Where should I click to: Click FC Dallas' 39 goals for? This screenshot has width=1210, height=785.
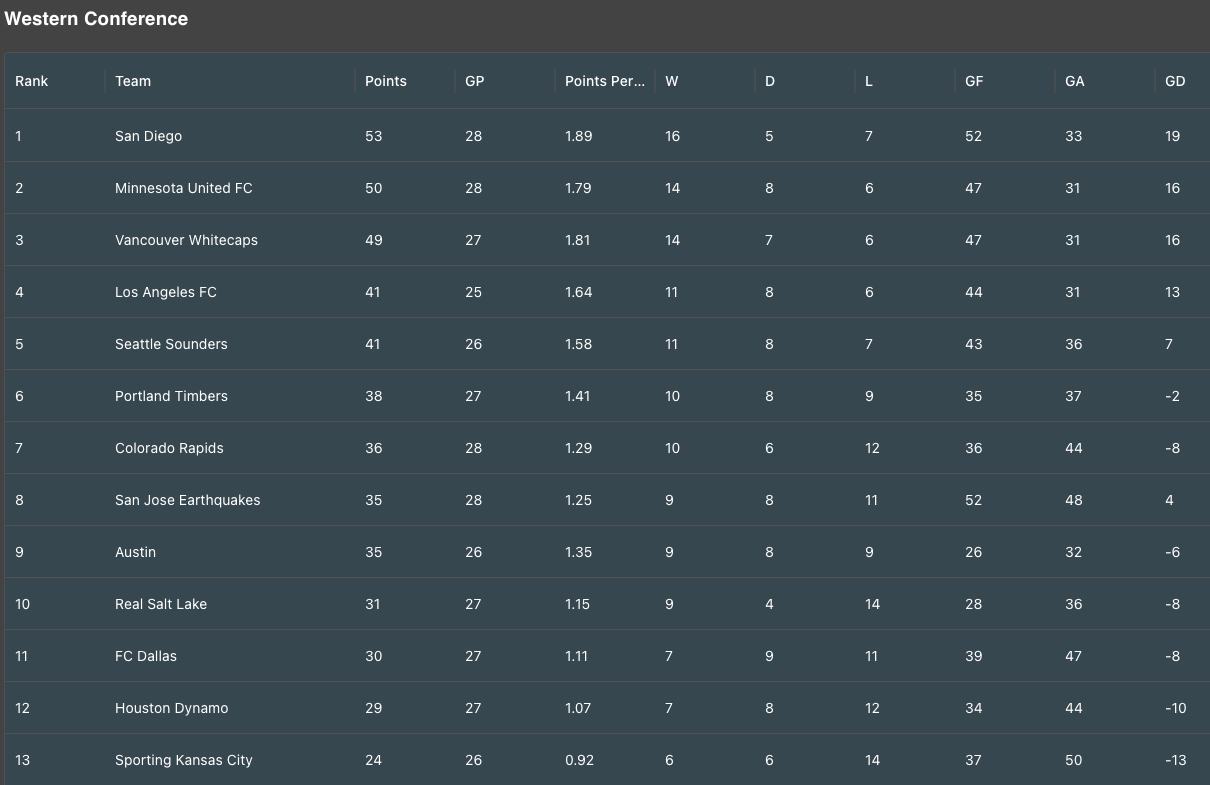974,656
